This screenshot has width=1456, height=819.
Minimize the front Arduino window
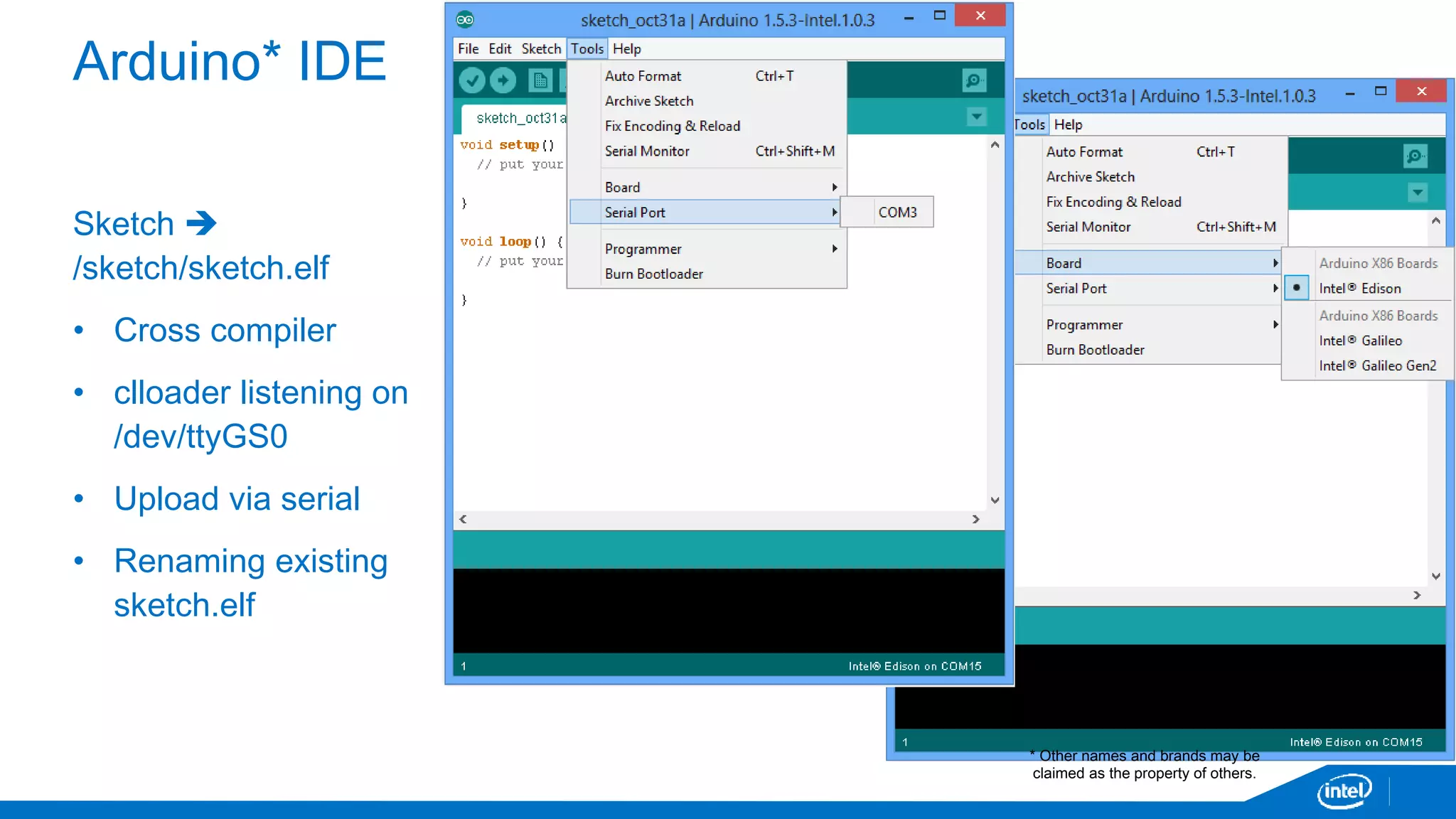pyautogui.click(x=909, y=17)
